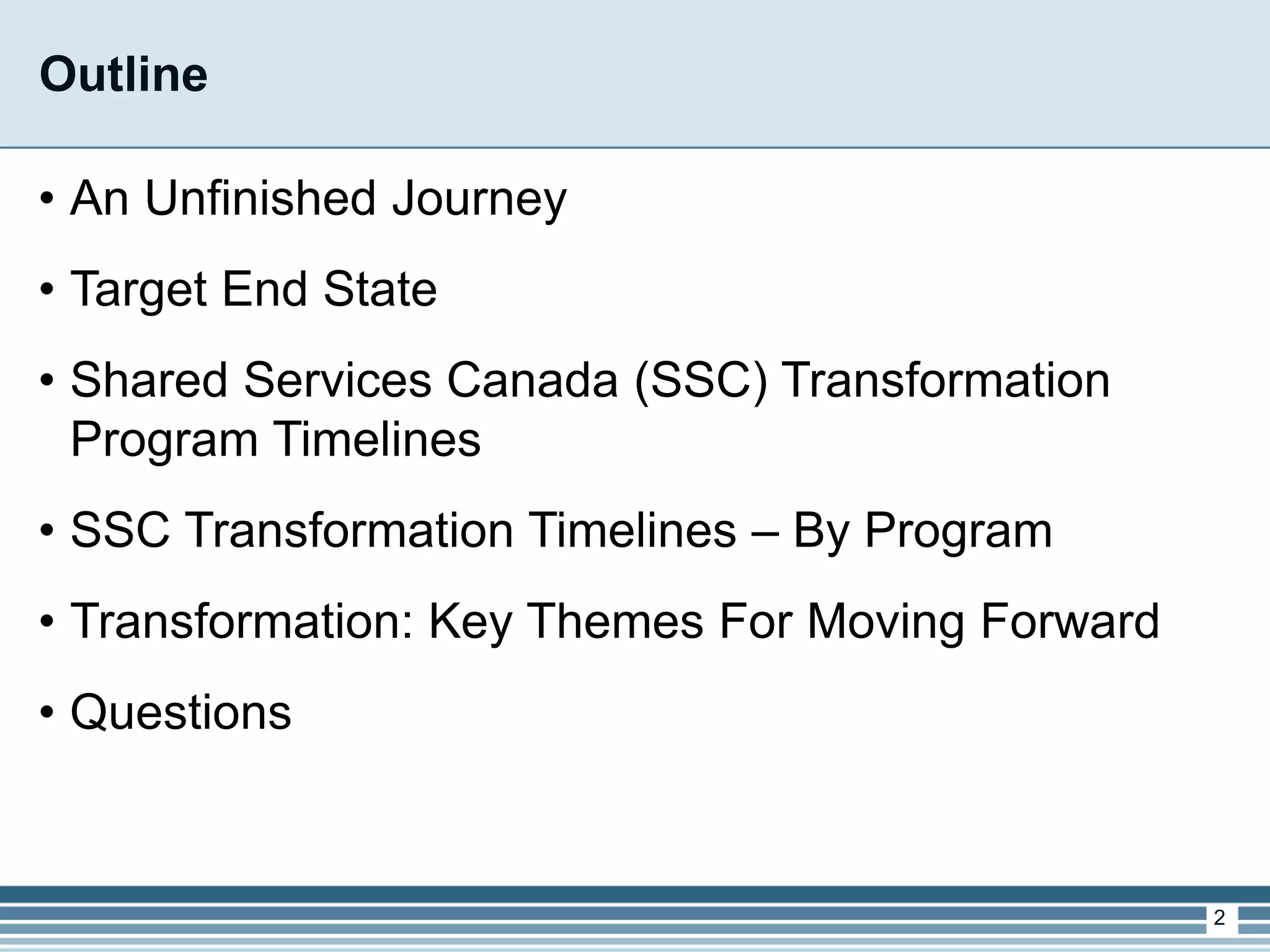The image size is (1270, 952).
Task: Click the word "Journey" in the first bullet
Action: (479, 200)
